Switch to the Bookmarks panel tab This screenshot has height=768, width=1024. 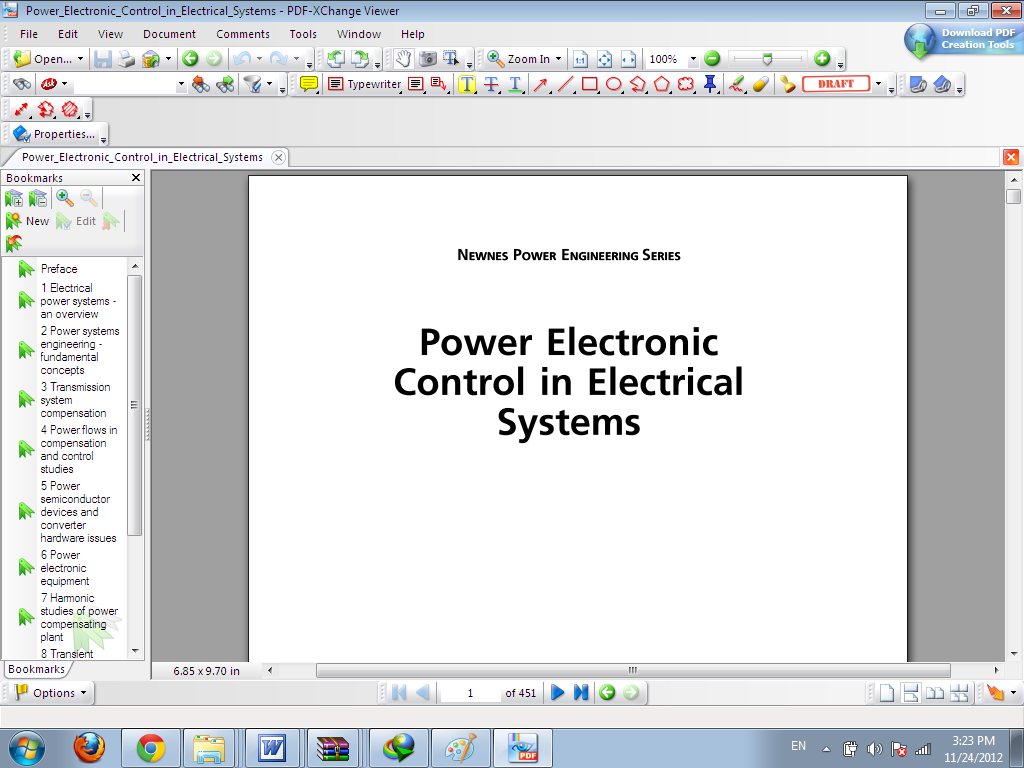pos(36,670)
